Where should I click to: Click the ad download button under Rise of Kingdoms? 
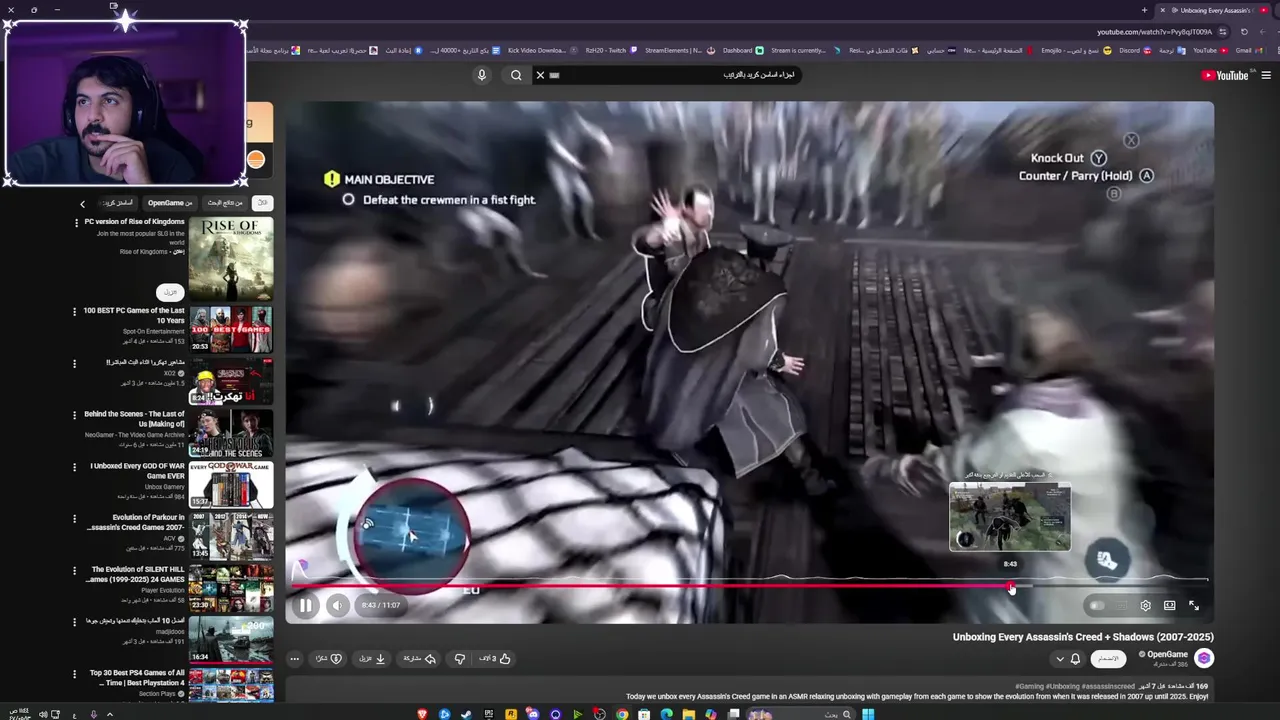coord(170,292)
